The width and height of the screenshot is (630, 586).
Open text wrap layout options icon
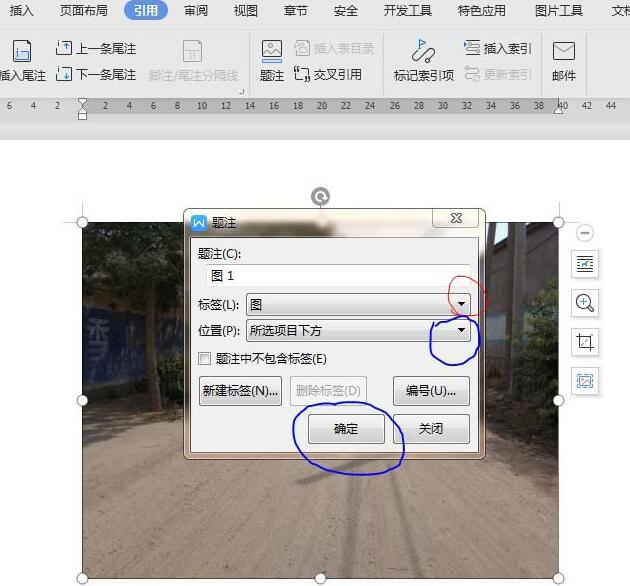pyautogui.click(x=585, y=264)
